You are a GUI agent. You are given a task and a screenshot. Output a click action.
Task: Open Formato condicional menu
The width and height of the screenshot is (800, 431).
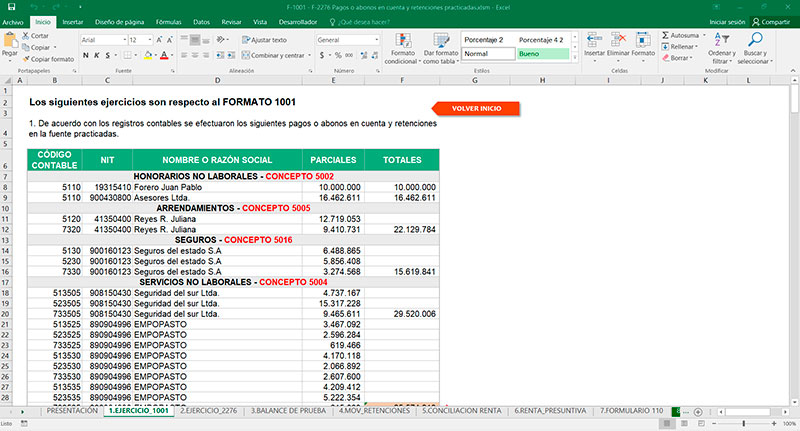pyautogui.click(x=403, y=49)
